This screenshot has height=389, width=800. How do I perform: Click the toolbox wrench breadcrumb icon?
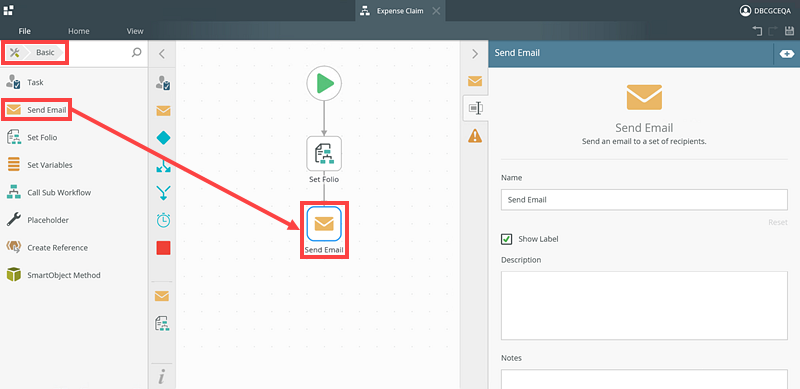tap(14, 53)
